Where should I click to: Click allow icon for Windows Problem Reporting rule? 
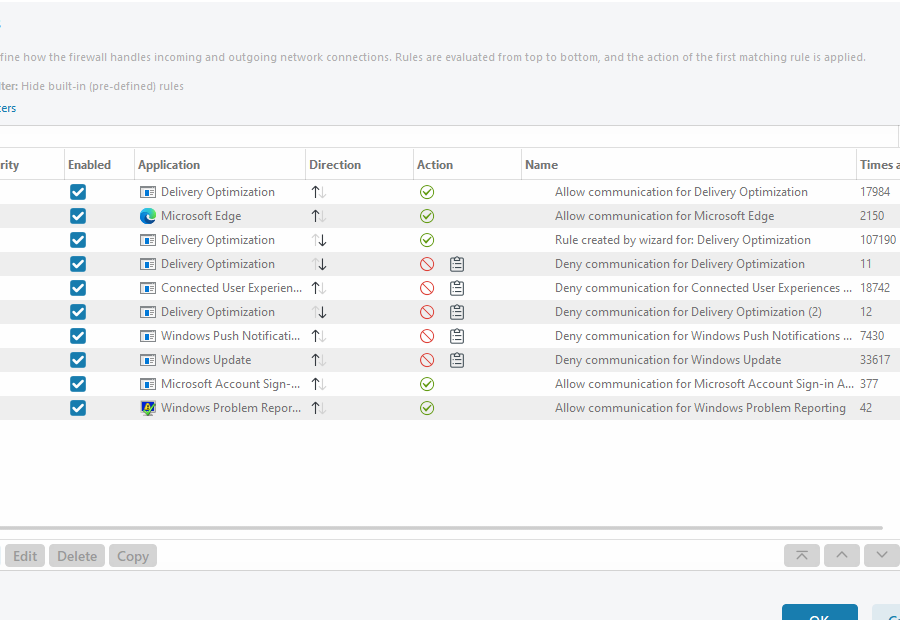click(x=426, y=408)
